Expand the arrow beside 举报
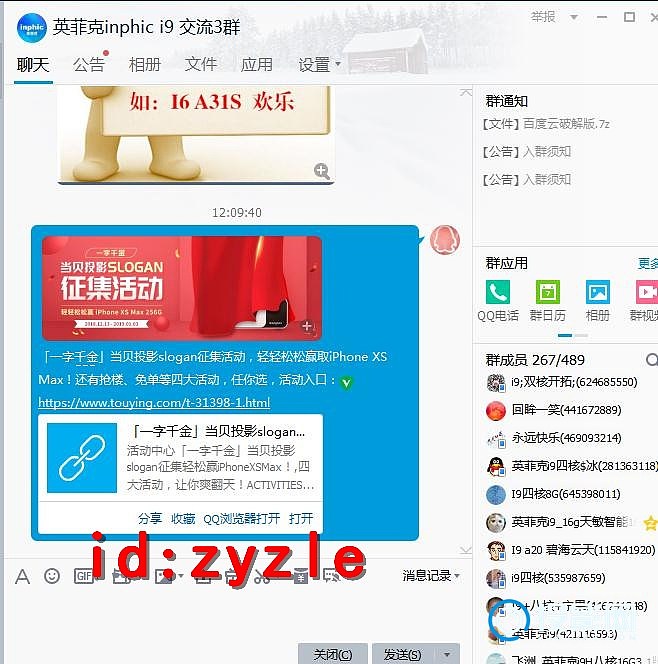Screen dimensions: 658x664 574,17
